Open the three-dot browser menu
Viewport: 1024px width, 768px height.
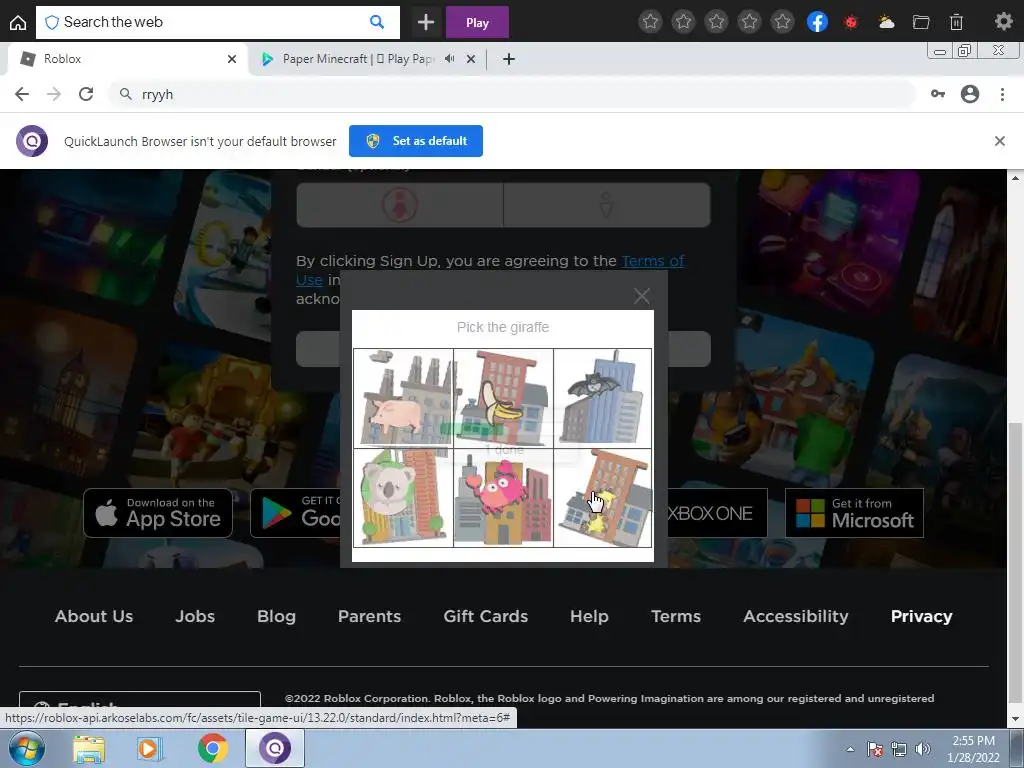coord(1002,94)
